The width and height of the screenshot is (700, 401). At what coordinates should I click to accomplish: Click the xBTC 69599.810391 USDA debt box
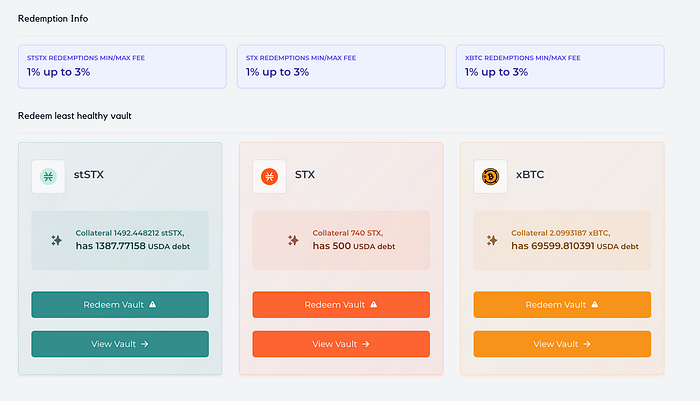click(562, 240)
